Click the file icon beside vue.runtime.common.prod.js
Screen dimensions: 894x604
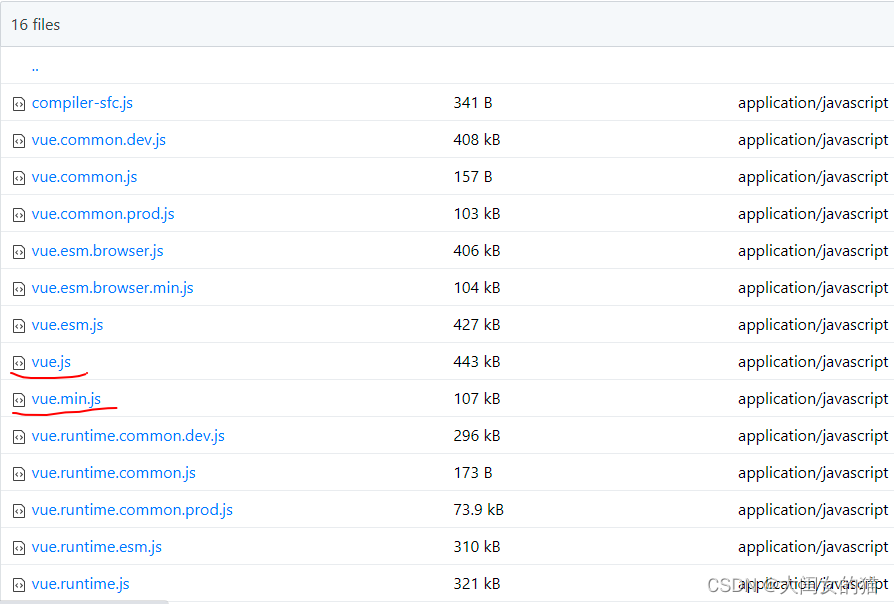click(19, 511)
